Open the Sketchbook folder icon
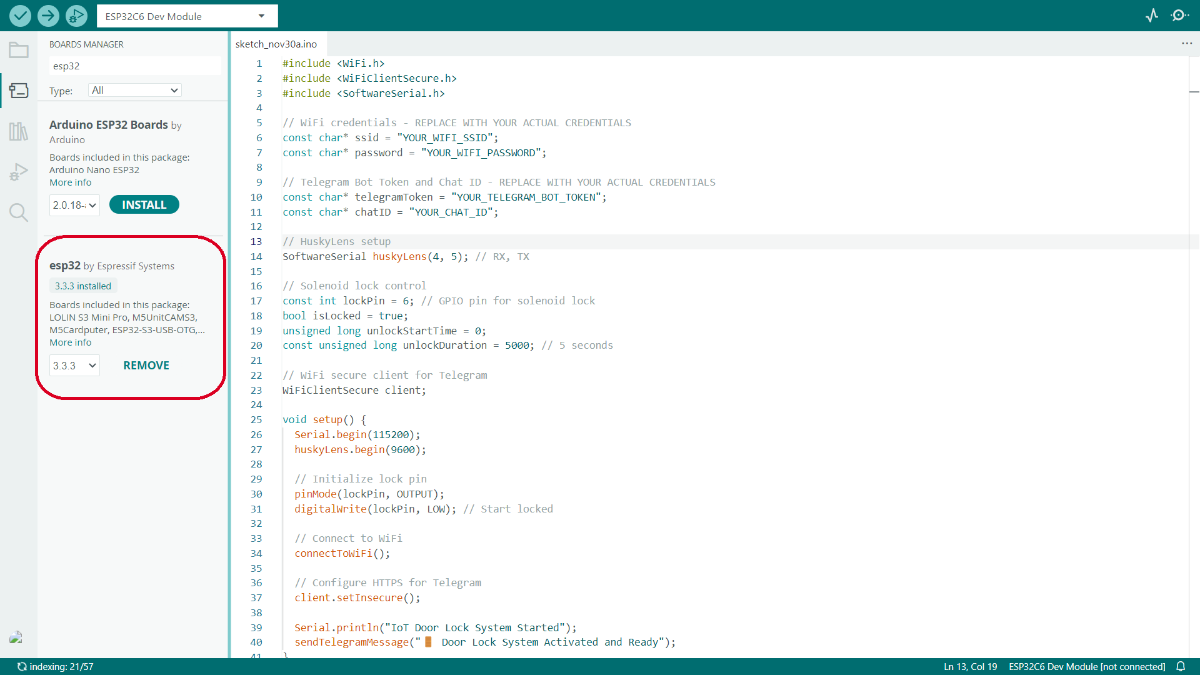This screenshot has width=1200, height=675. [x=18, y=50]
